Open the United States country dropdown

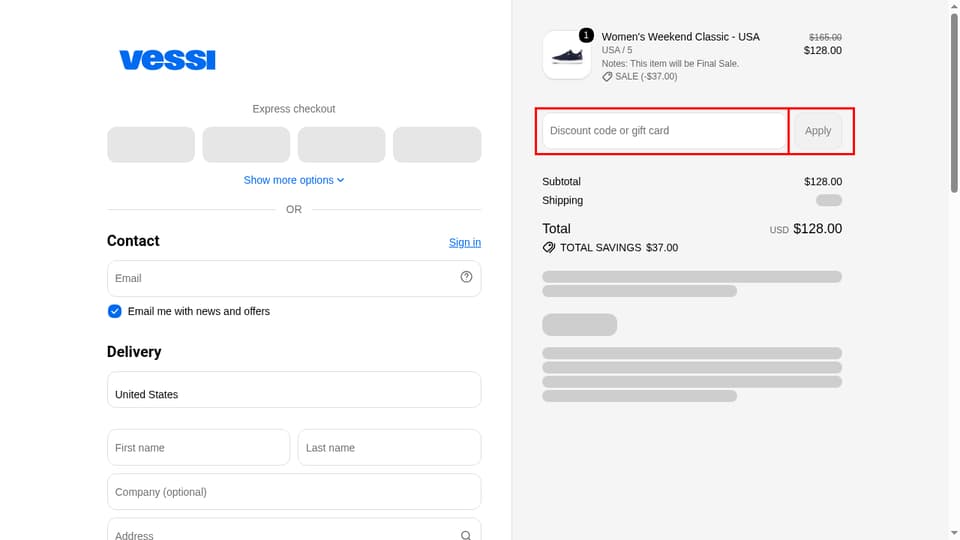[x=294, y=389]
